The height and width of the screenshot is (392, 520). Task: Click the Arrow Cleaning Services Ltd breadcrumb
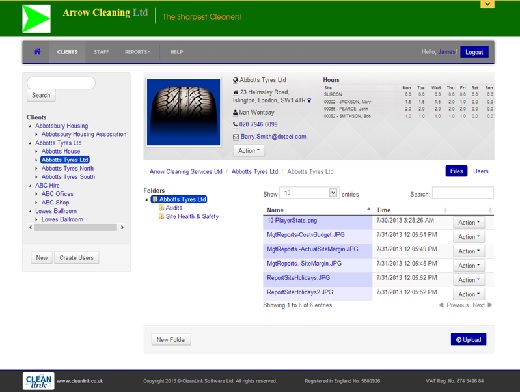point(186,172)
